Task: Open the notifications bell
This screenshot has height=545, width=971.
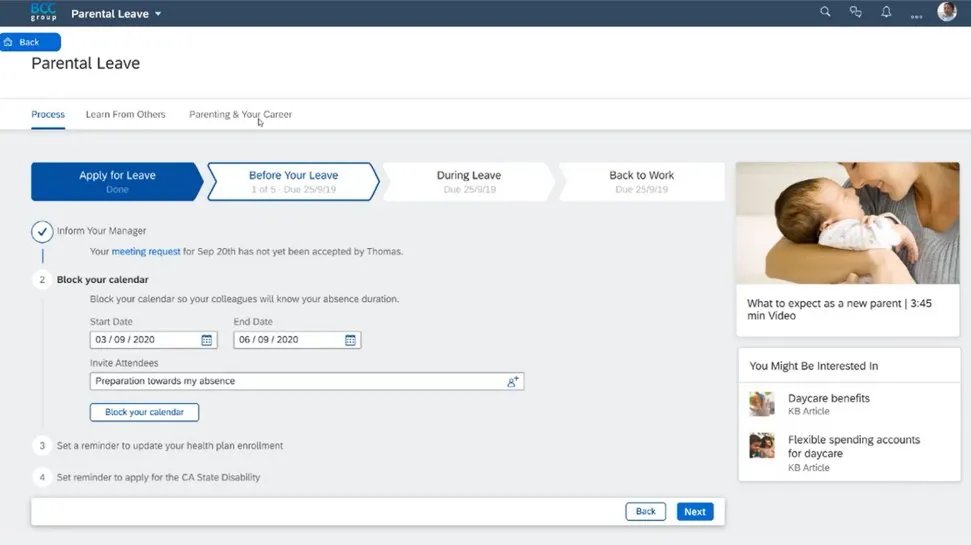Action: pos(886,13)
